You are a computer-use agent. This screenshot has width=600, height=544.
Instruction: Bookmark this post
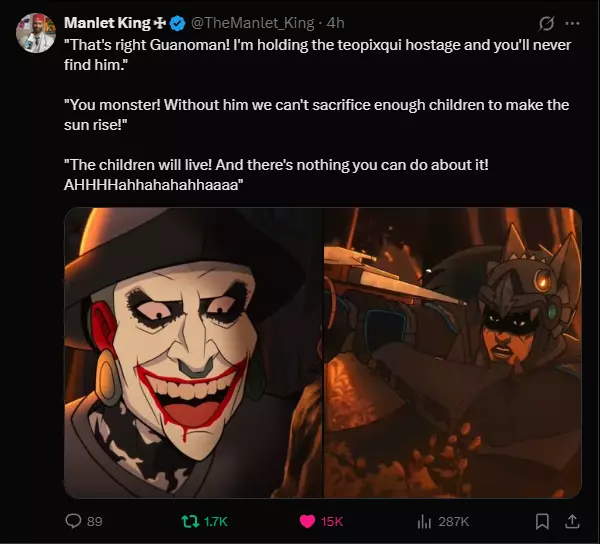tap(542, 521)
